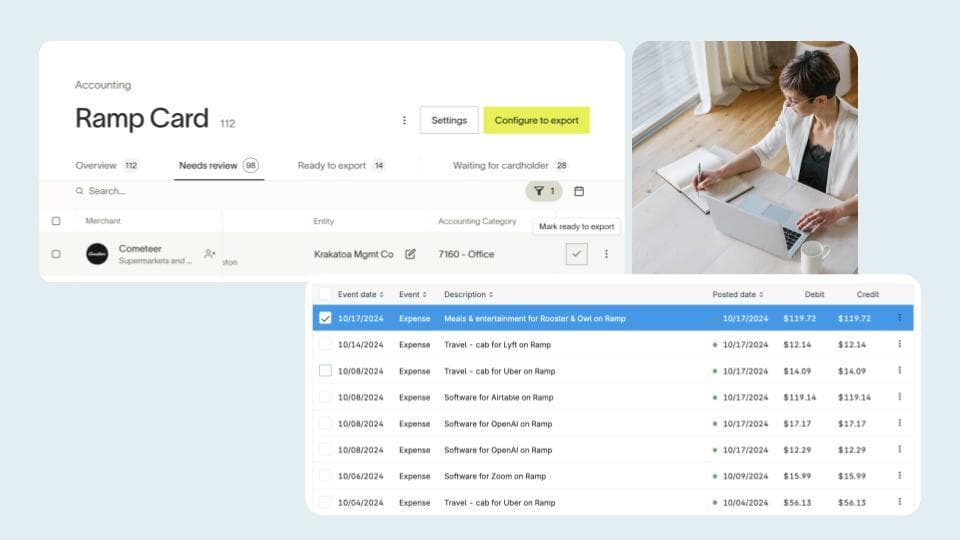Click the Configure to export button
960x540 pixels.
536,120
